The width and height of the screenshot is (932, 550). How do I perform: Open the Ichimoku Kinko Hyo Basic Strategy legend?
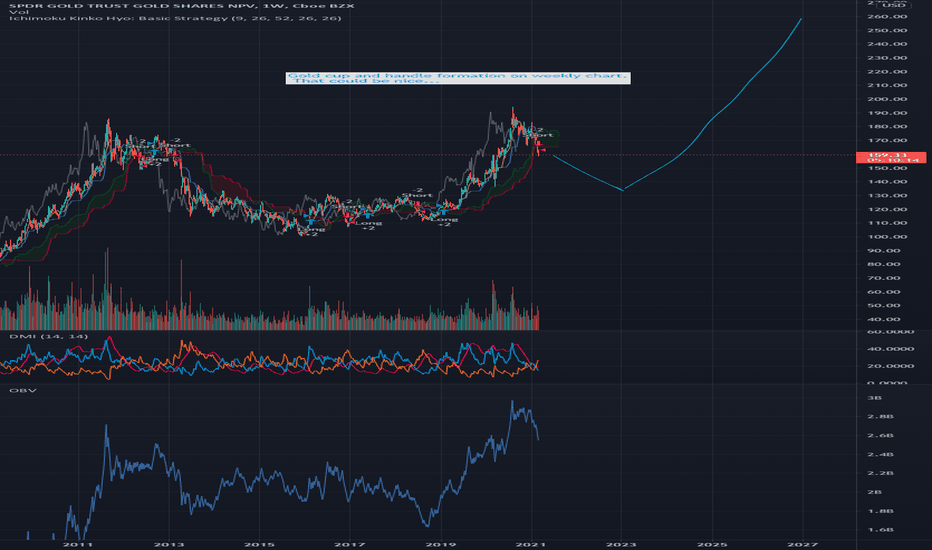175,18
